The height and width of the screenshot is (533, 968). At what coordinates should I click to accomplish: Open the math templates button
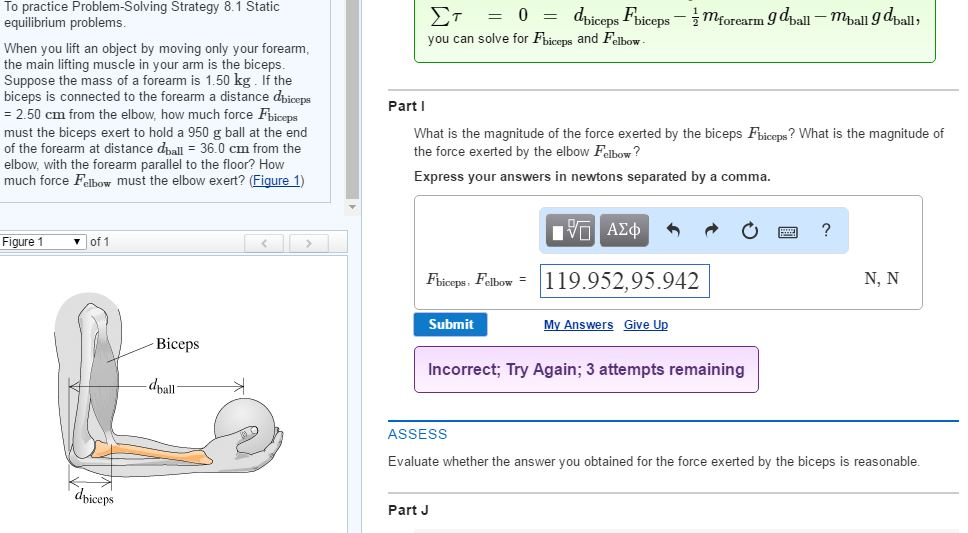pyautogui.click(x=570, y=230)
